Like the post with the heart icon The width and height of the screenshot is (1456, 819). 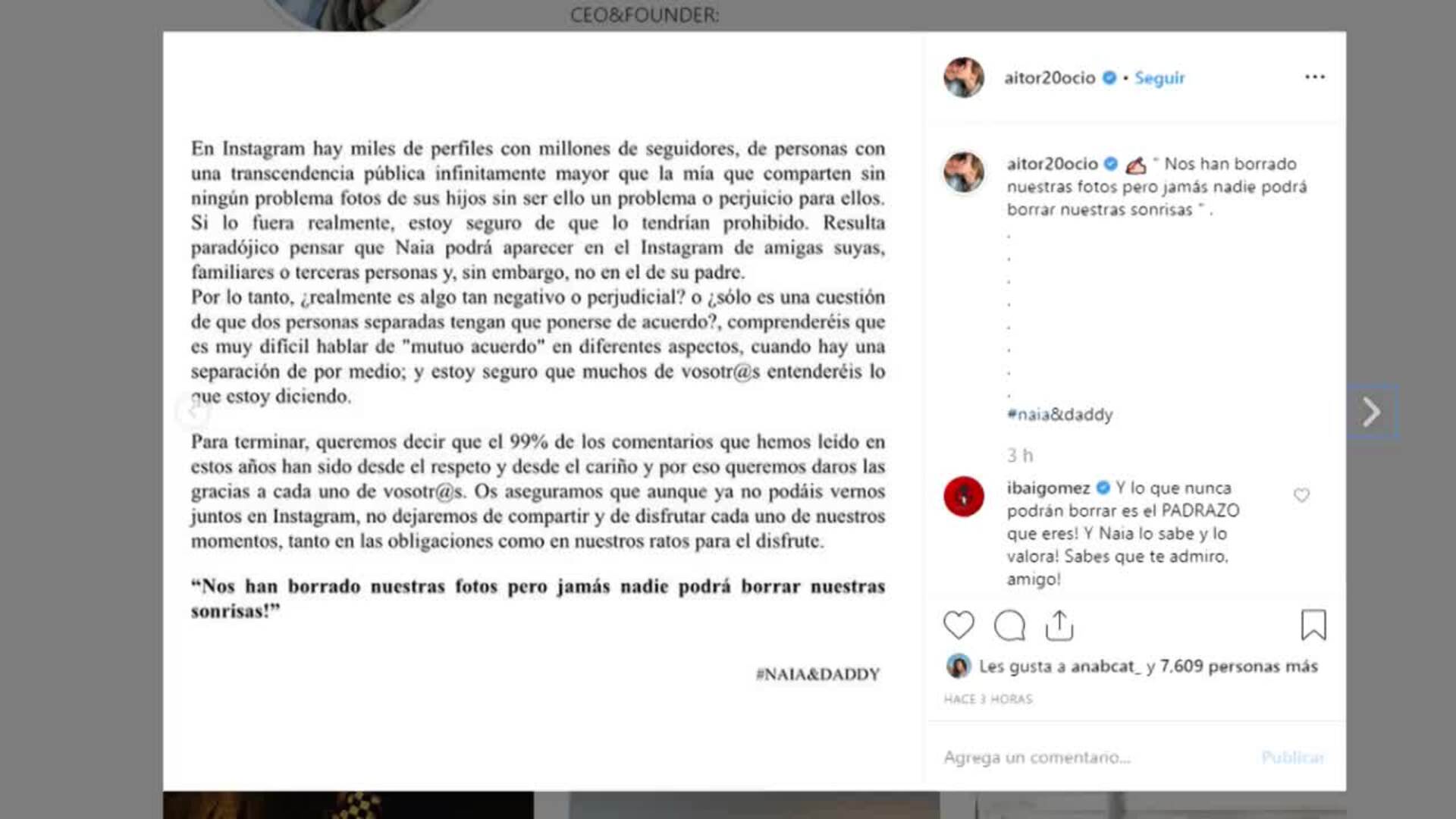(x=959, y=626)
